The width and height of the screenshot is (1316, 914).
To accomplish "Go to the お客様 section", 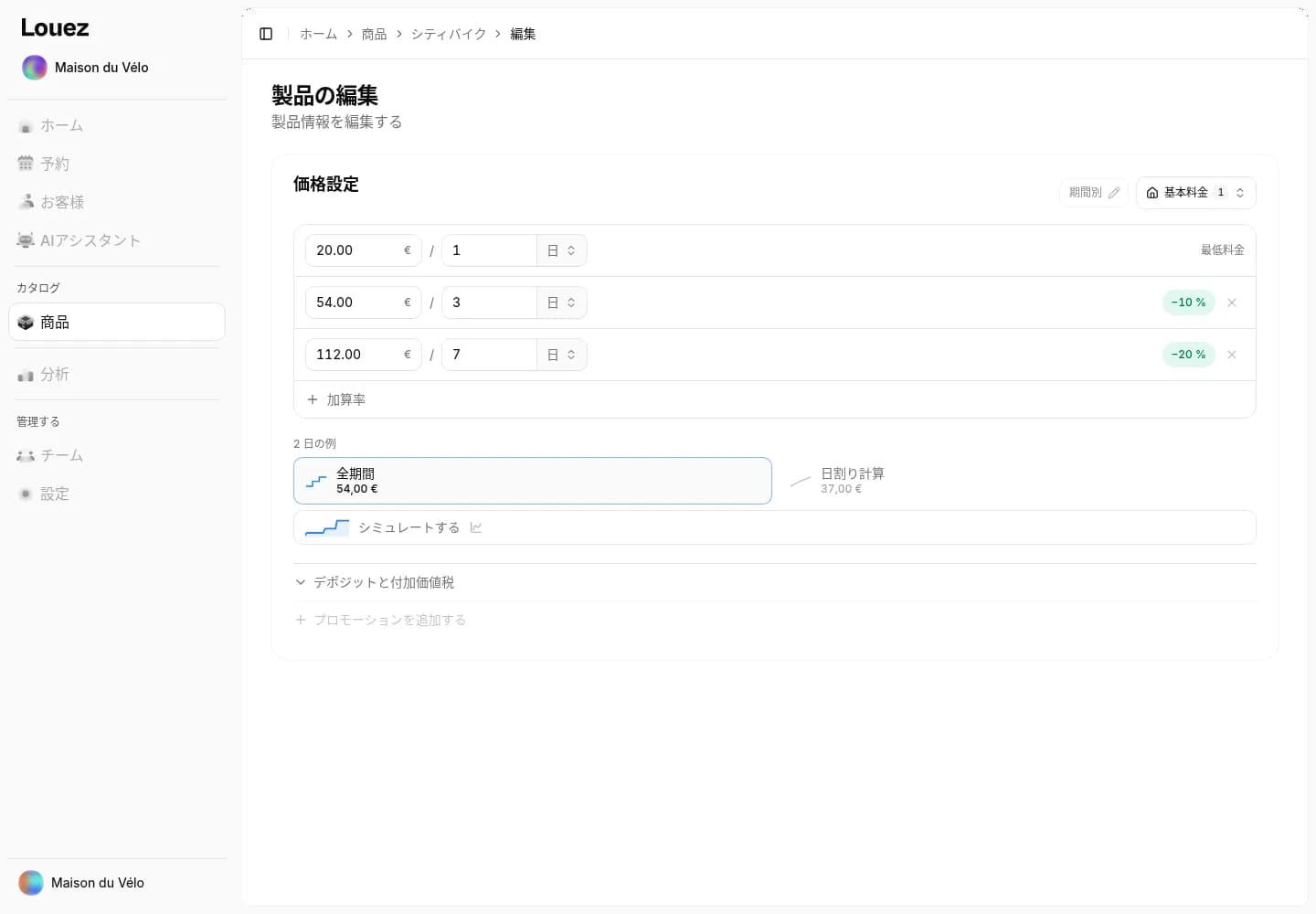I will [x=117, y=203].
